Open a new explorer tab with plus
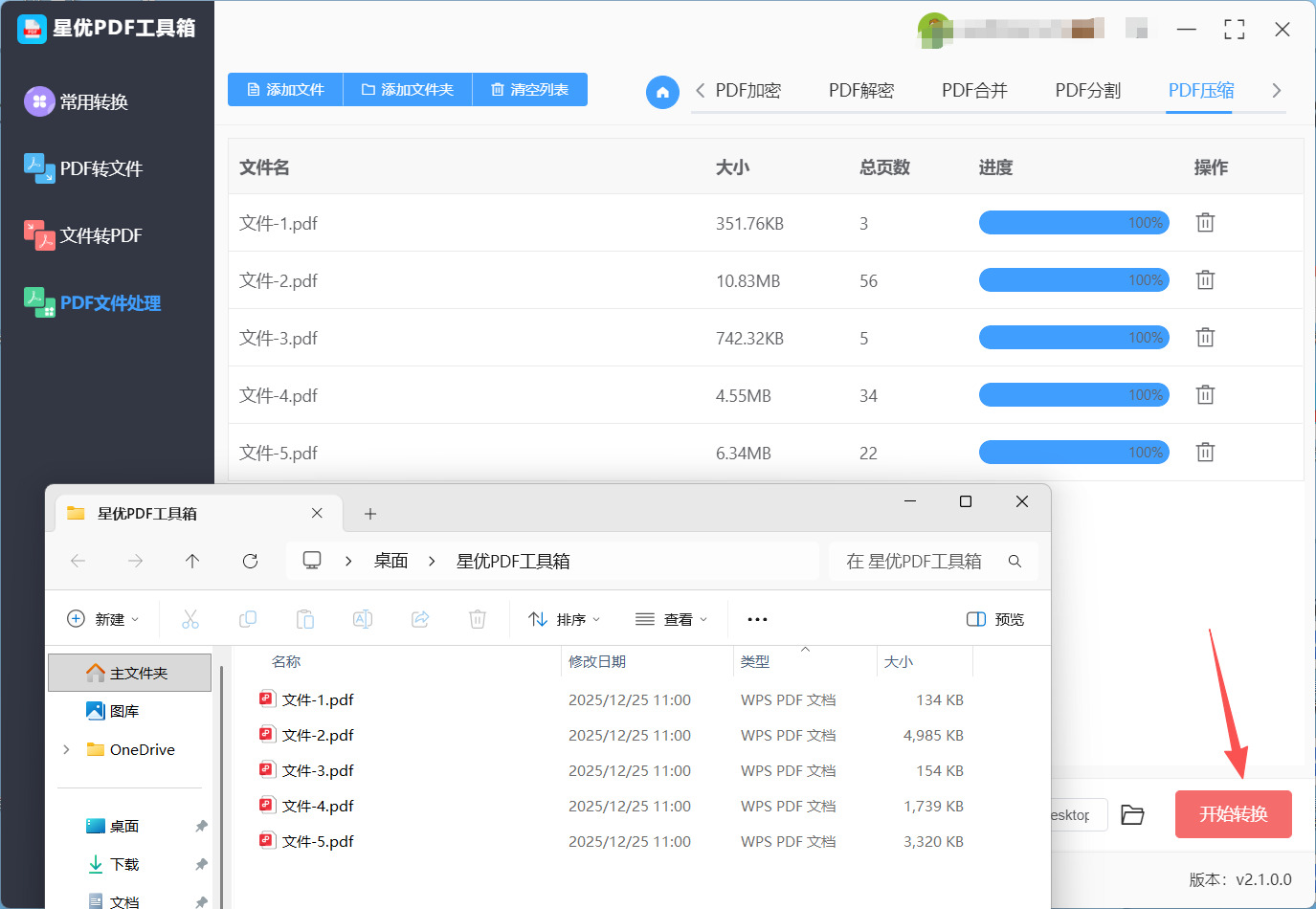The height and width of the screenshot is (909, 1316). pos(370,514)
